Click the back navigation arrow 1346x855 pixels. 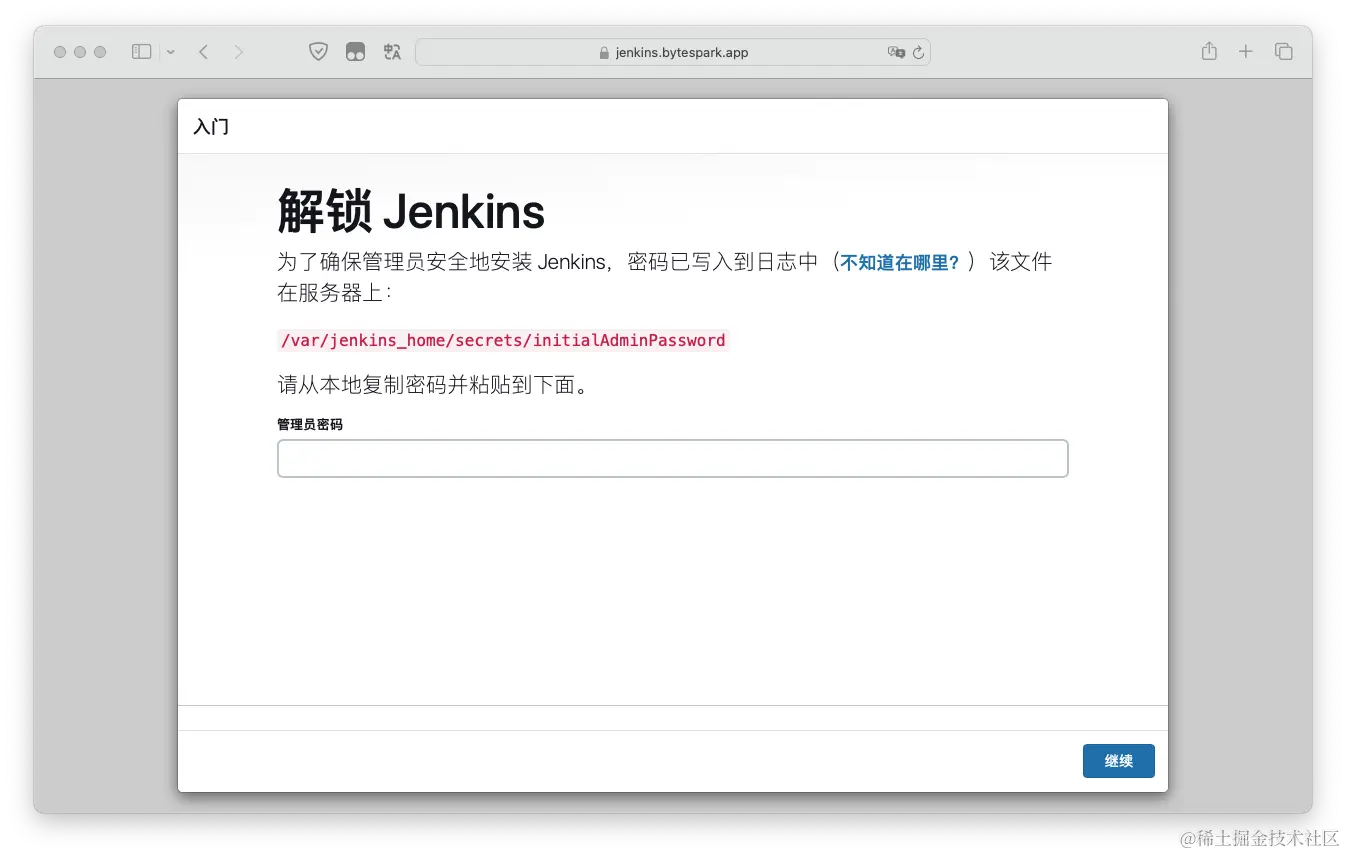pos(203,51)
